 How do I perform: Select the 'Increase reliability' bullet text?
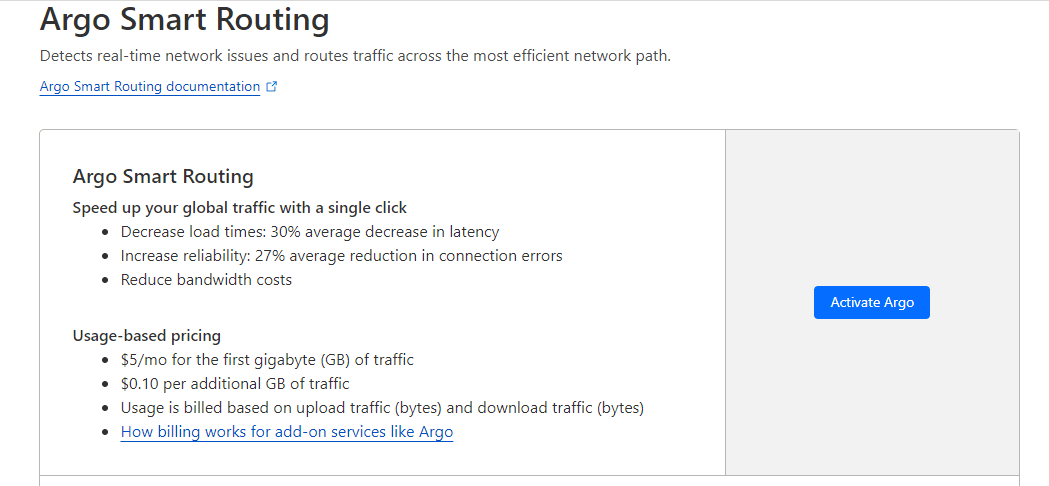(x=342, y=256)
